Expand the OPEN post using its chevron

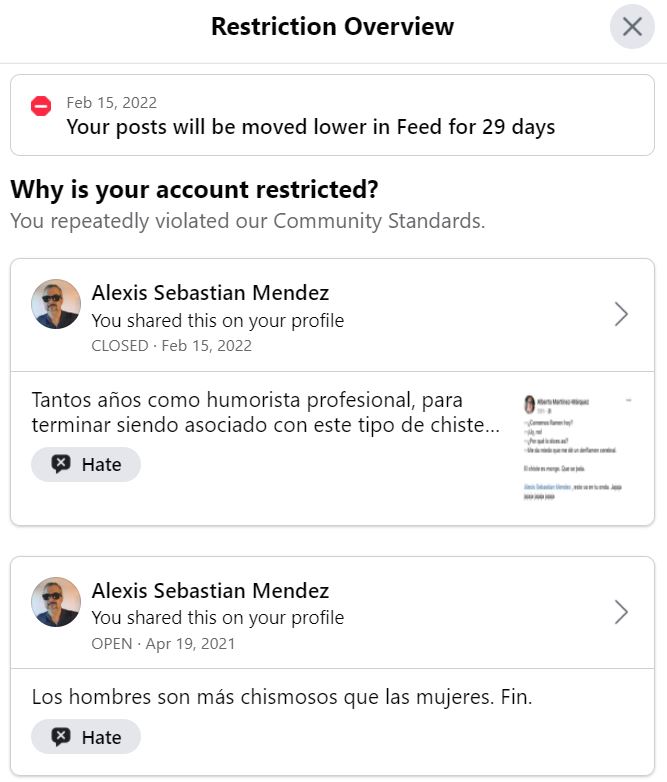[621, 612]
